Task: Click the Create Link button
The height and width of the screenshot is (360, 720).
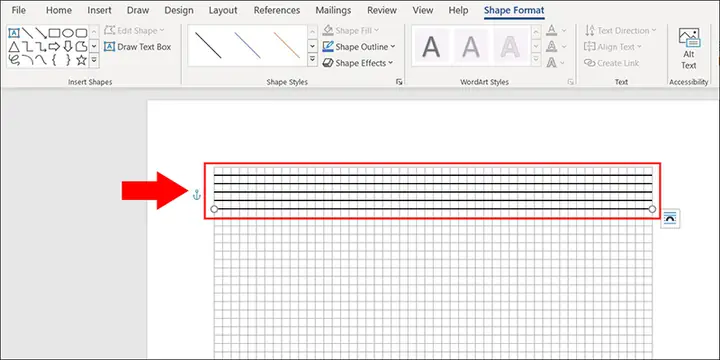Action: click(612, 63)
